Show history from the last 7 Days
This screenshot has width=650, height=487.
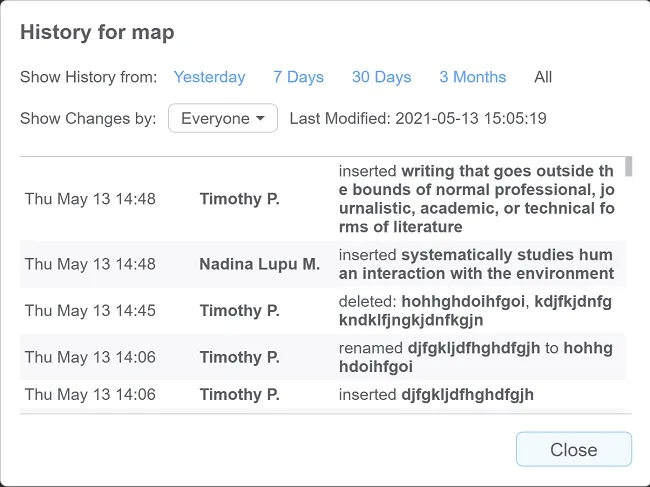(298, 77)
